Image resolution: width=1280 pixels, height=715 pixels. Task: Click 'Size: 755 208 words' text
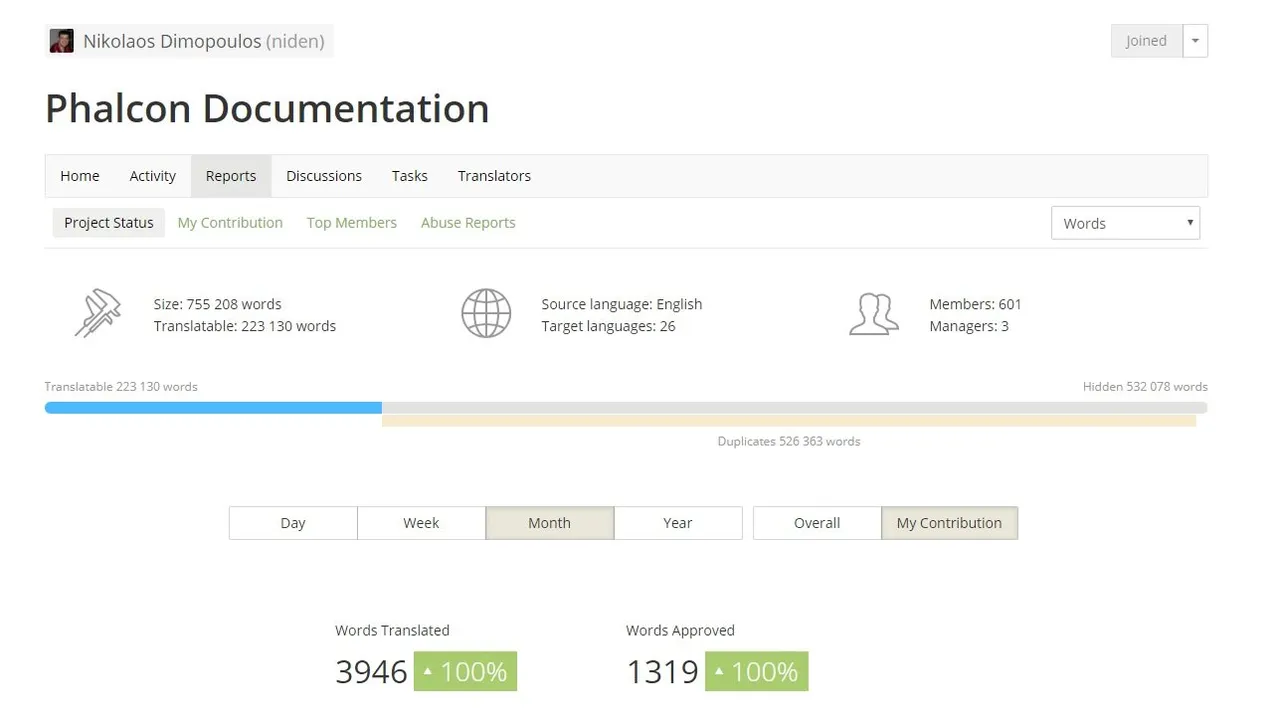(x=217, y=304)
